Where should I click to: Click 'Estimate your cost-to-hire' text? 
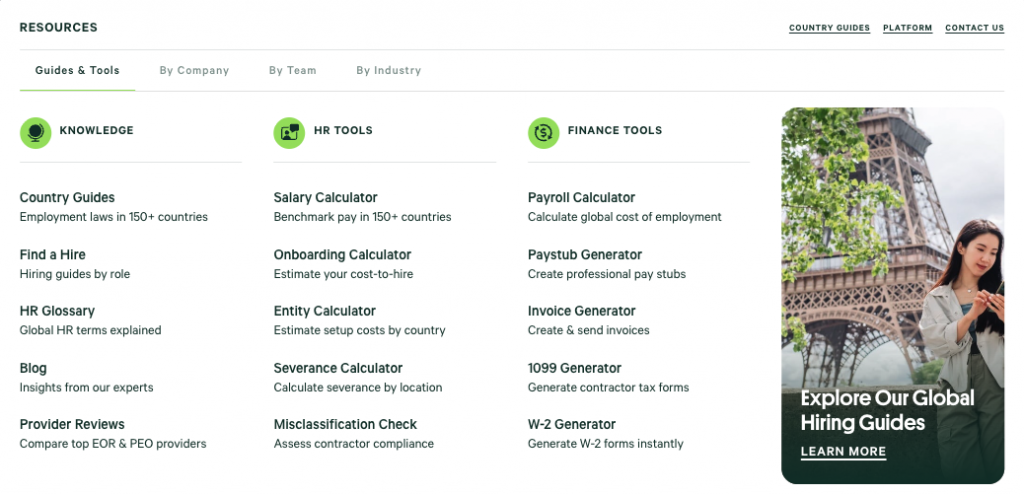(344, 274)
